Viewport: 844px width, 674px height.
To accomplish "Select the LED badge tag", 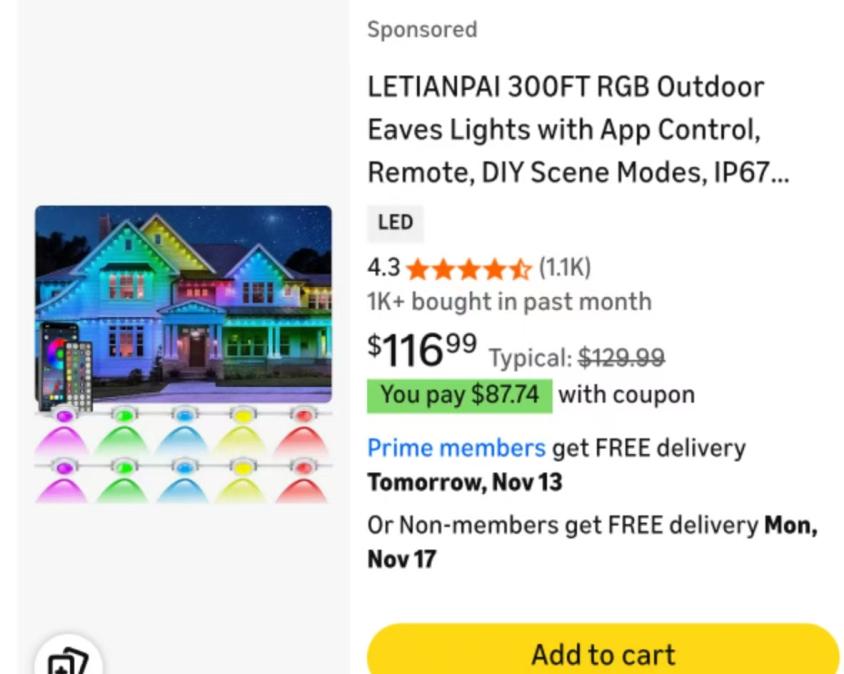I will [x=395, y=223].
